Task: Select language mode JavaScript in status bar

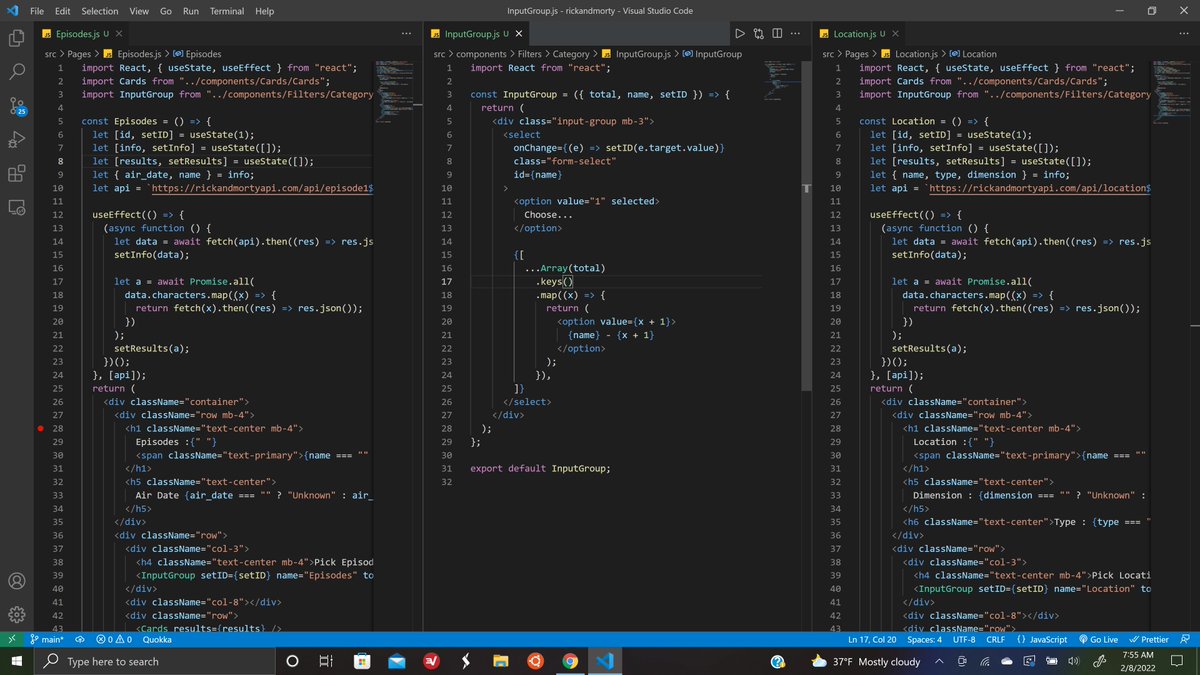Action: (x=1041, y=639)
